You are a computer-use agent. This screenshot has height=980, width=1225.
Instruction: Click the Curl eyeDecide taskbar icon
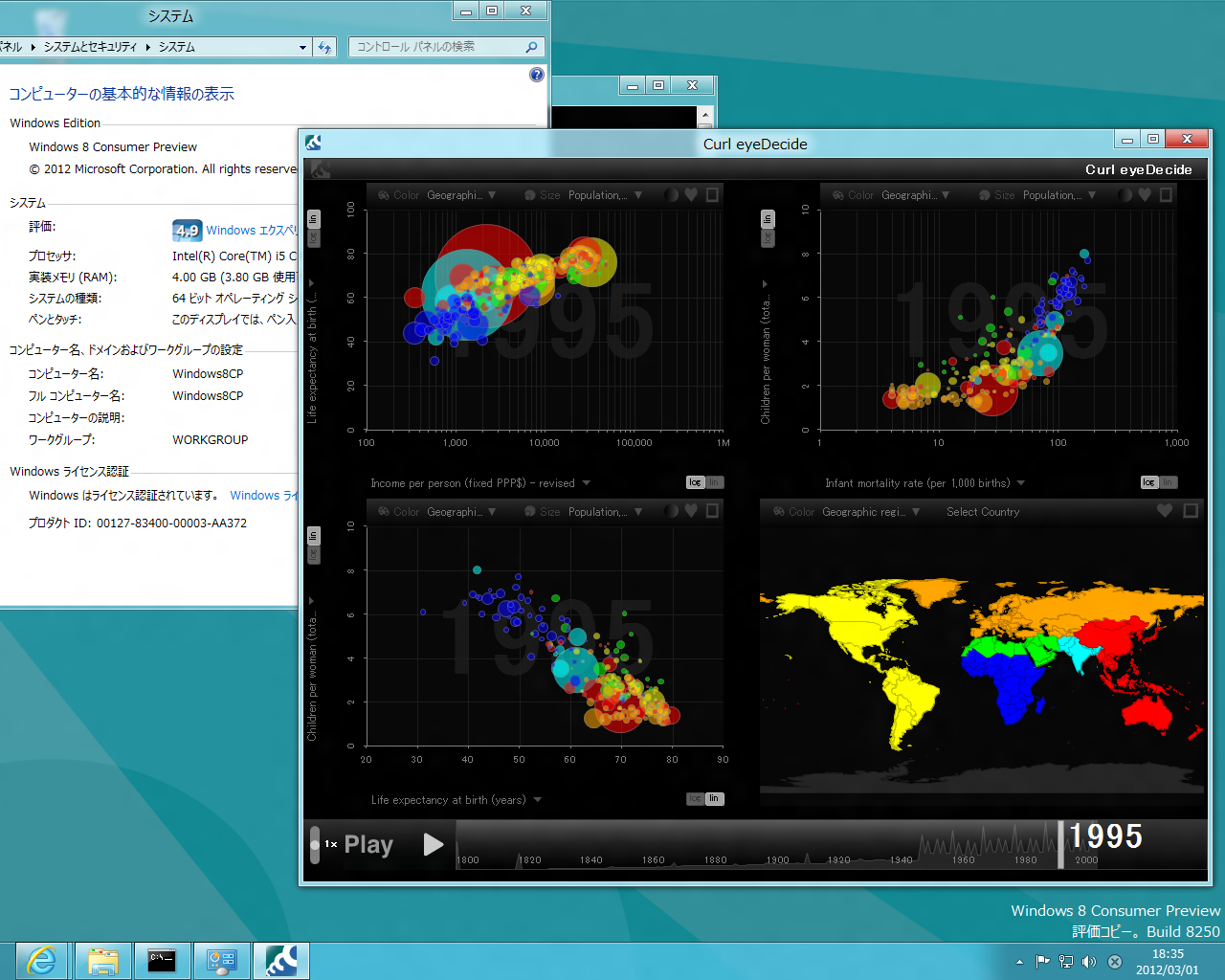point(281,960)
